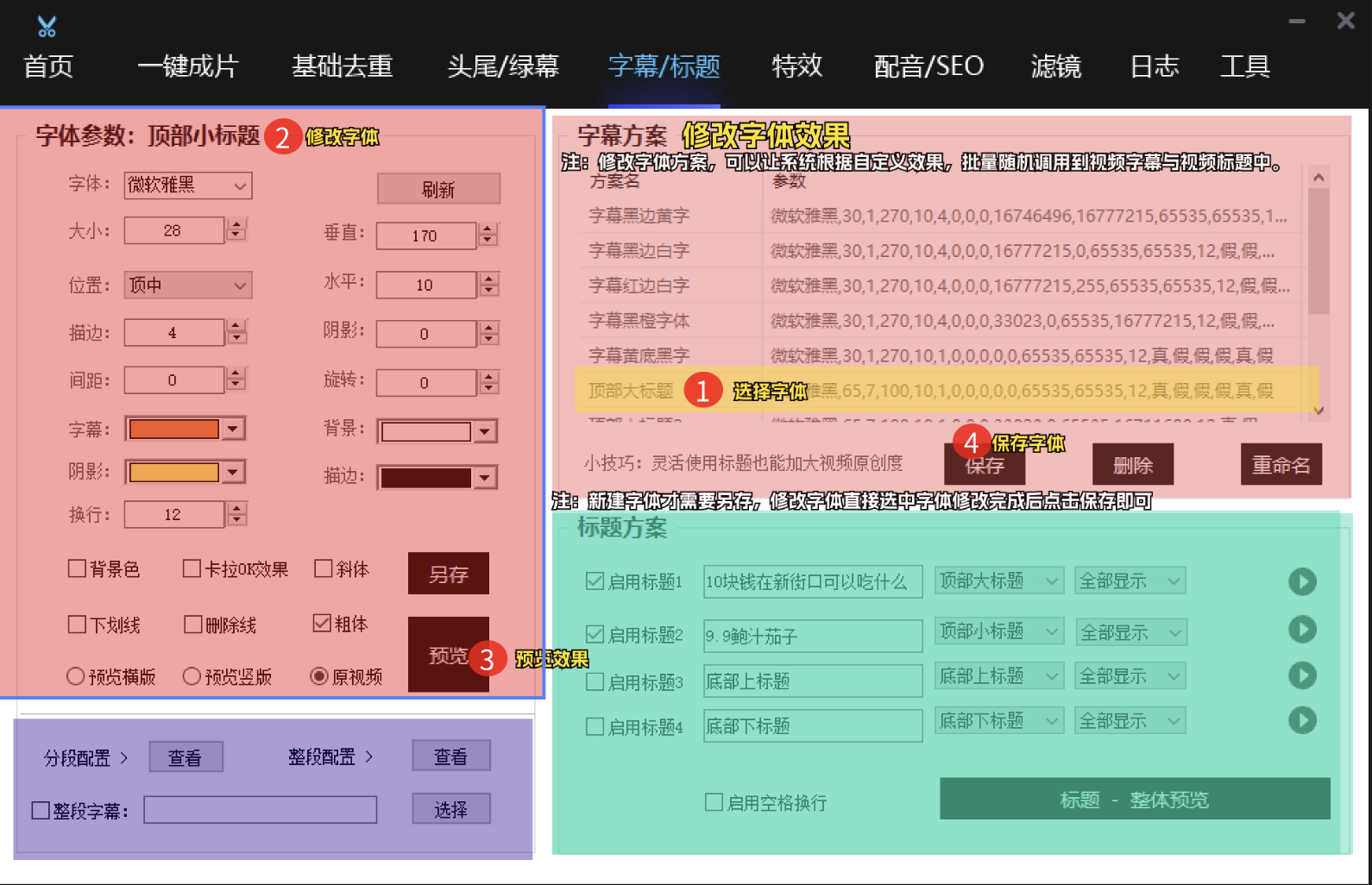Screen dimensions: 1372x885
Task: Open 全部显示 dropdown in 标题1 row
Action: (x=1130, y=581)
